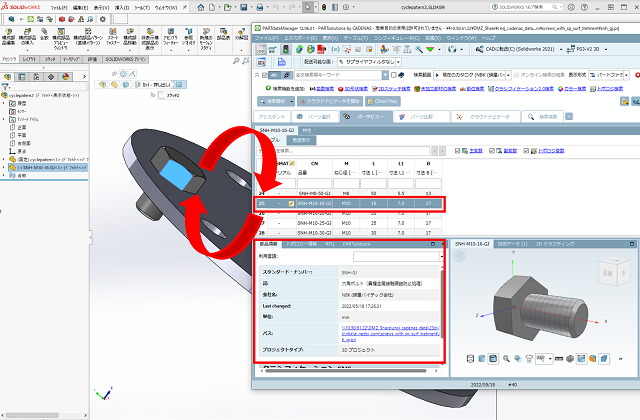640x420 pixels.
Task: Toggle the first variables checkbox above table
Action: (458, 151)
